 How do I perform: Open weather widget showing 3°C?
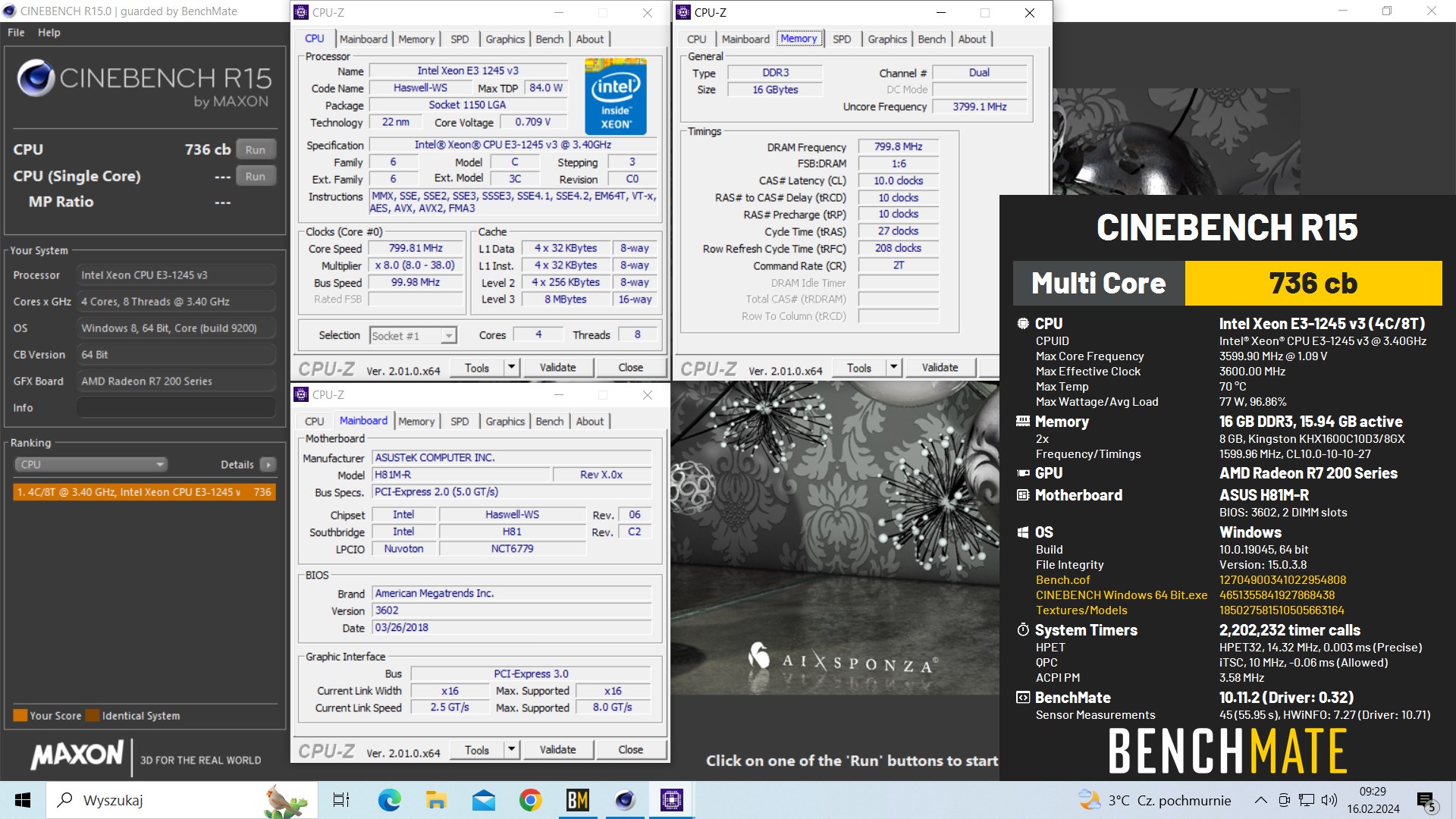point(1154,800)
